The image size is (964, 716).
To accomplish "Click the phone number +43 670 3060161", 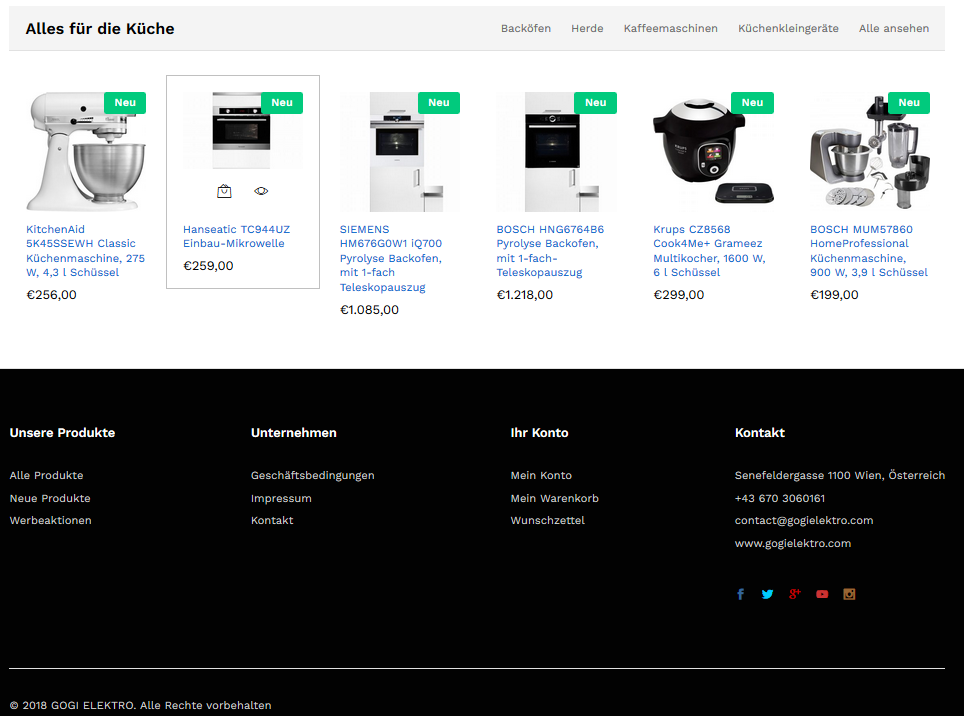I will pyautogui.click(x=780, y=498).
